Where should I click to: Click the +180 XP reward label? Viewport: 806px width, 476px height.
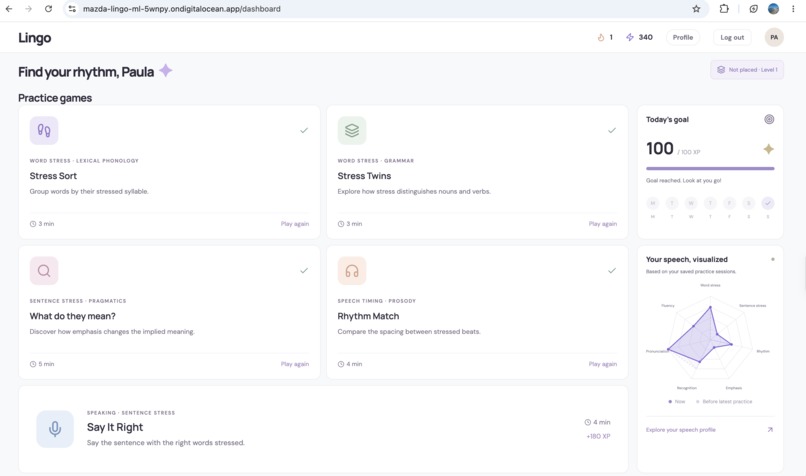pos(598,436)
